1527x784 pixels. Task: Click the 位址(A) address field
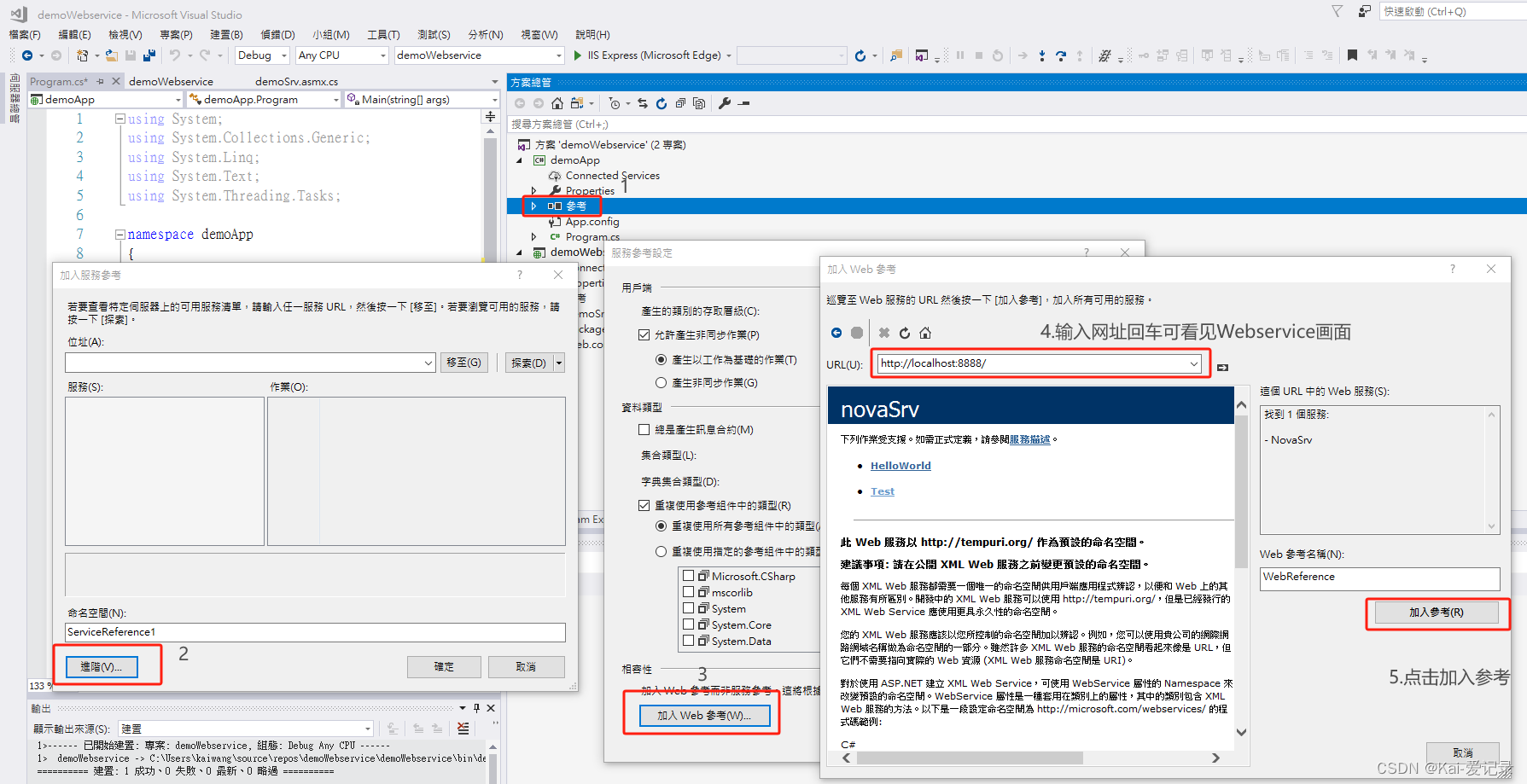point(250,363)
